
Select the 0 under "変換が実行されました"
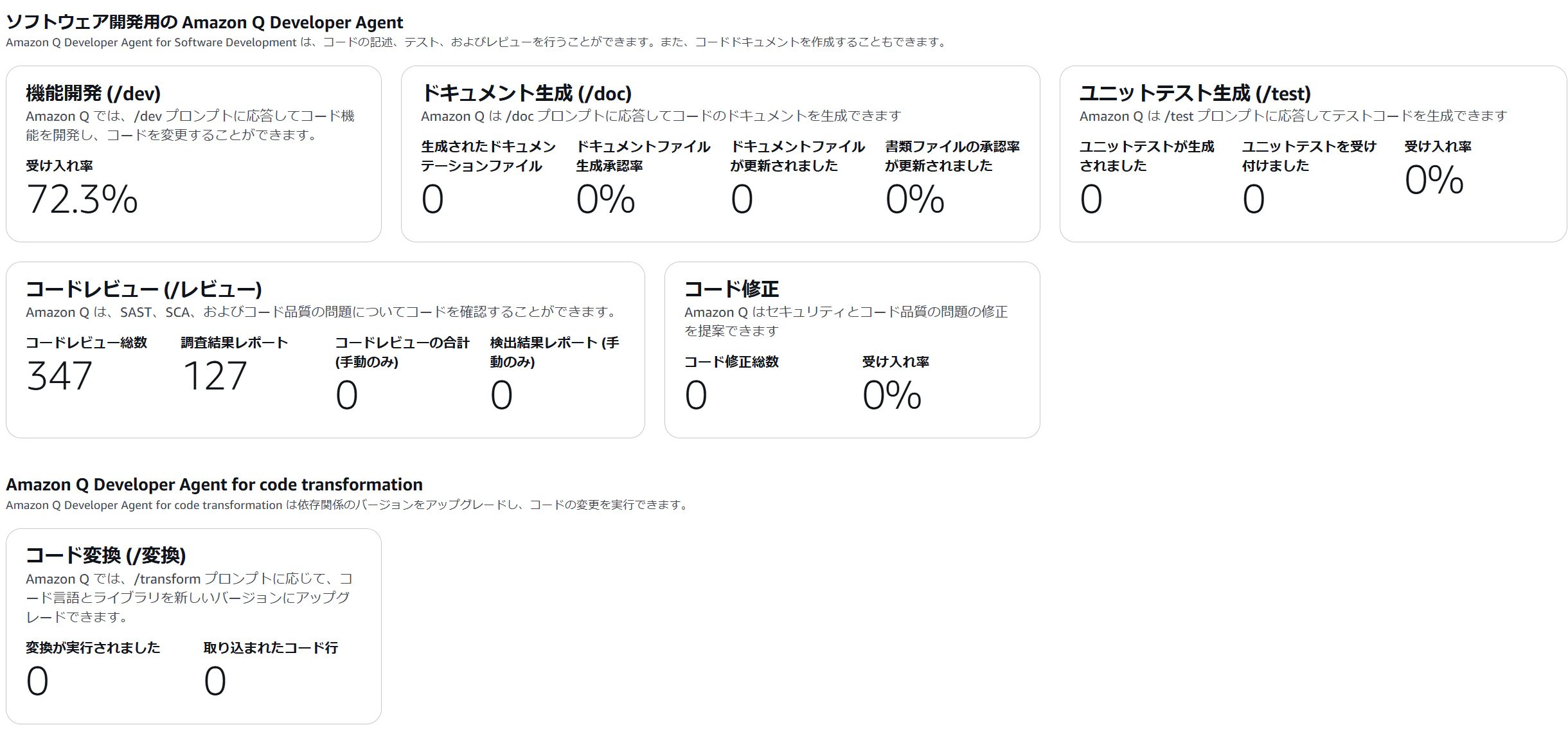coord(37,681)
